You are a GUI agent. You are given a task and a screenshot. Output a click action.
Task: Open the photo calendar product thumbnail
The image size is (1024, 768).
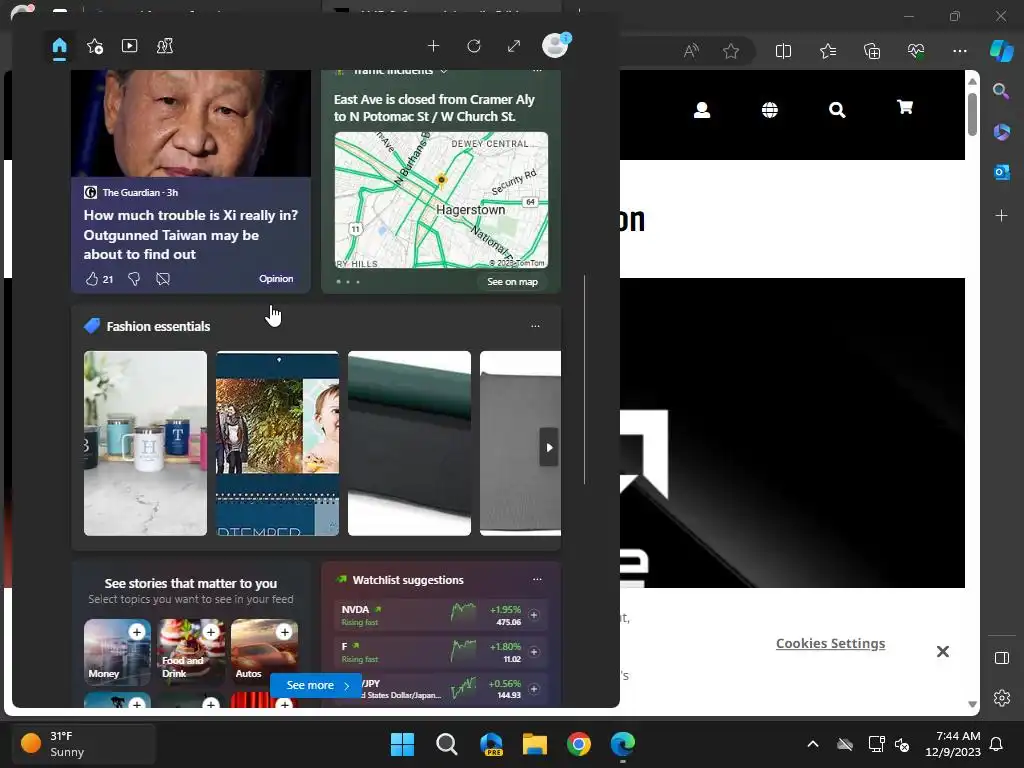tap(278, 443)
